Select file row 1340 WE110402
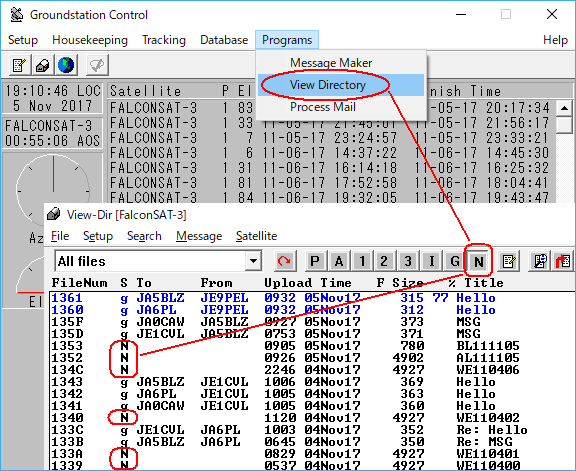 [x=312, y=418]
